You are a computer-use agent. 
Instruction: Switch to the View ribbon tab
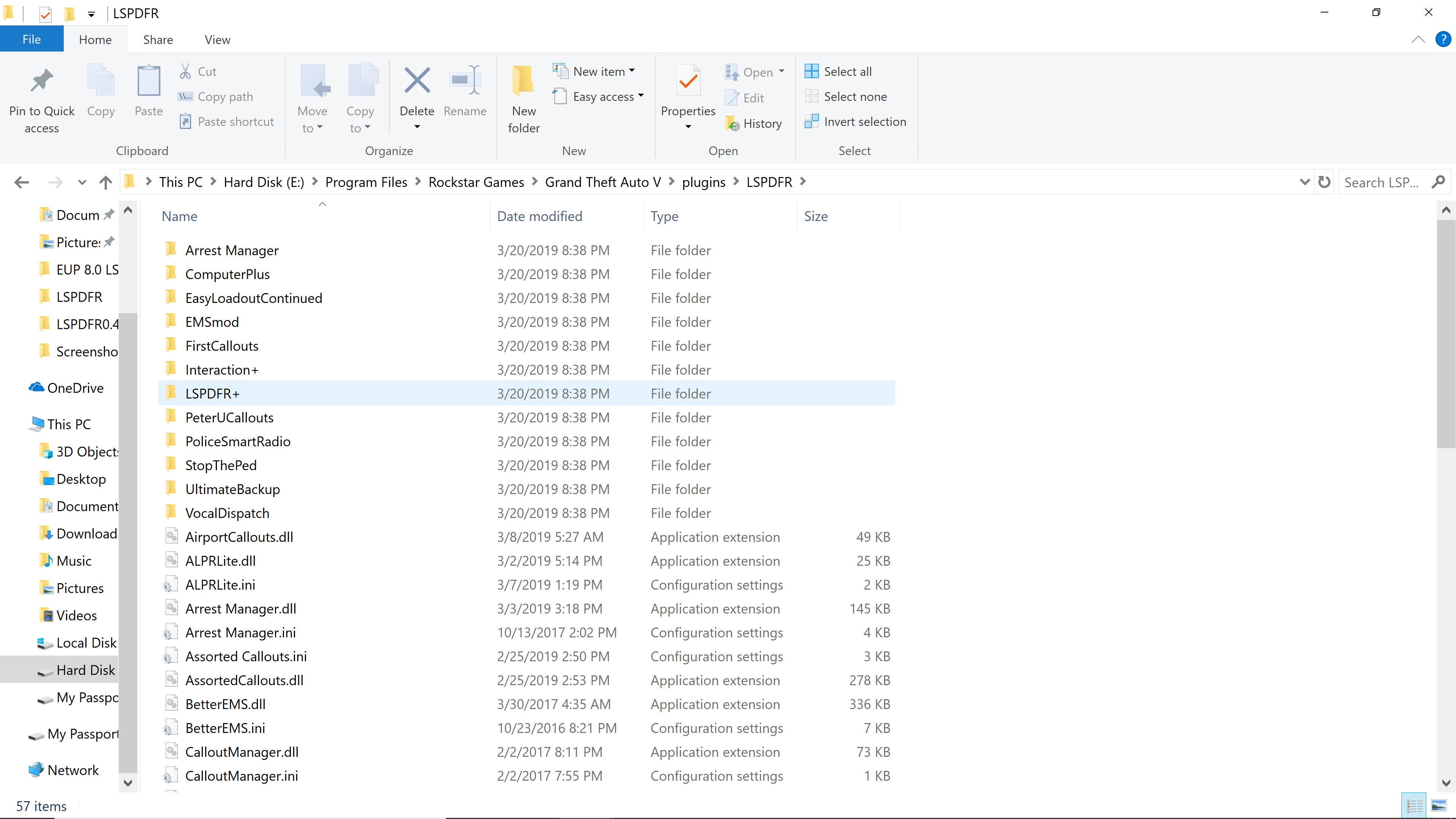coord(217,39)
